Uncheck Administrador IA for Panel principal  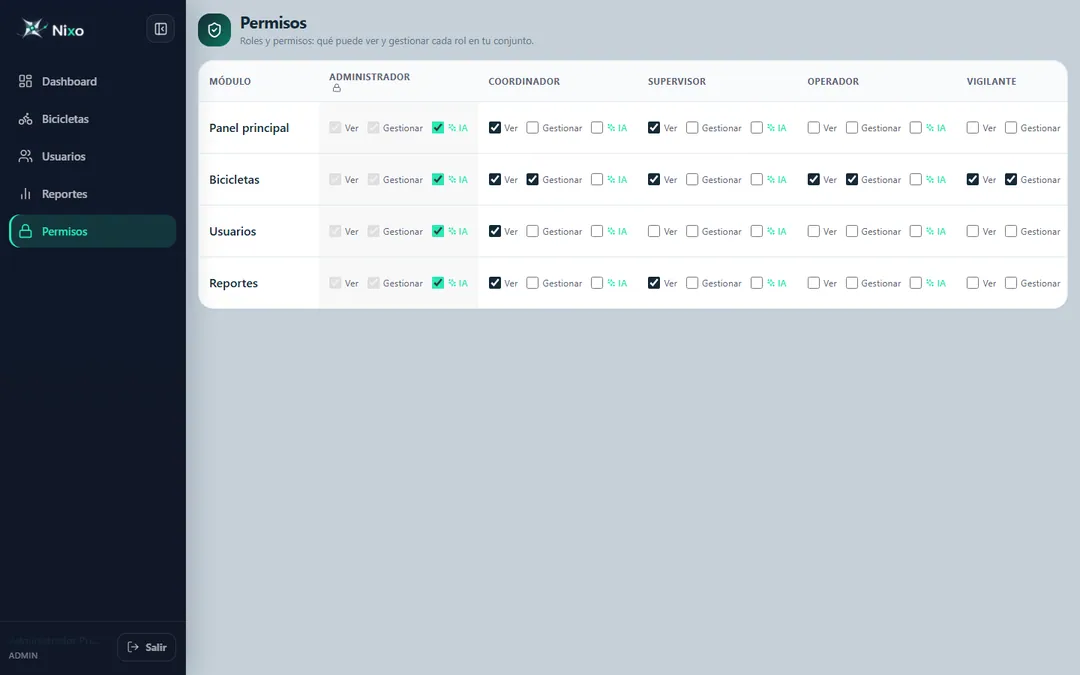[438, 127]
